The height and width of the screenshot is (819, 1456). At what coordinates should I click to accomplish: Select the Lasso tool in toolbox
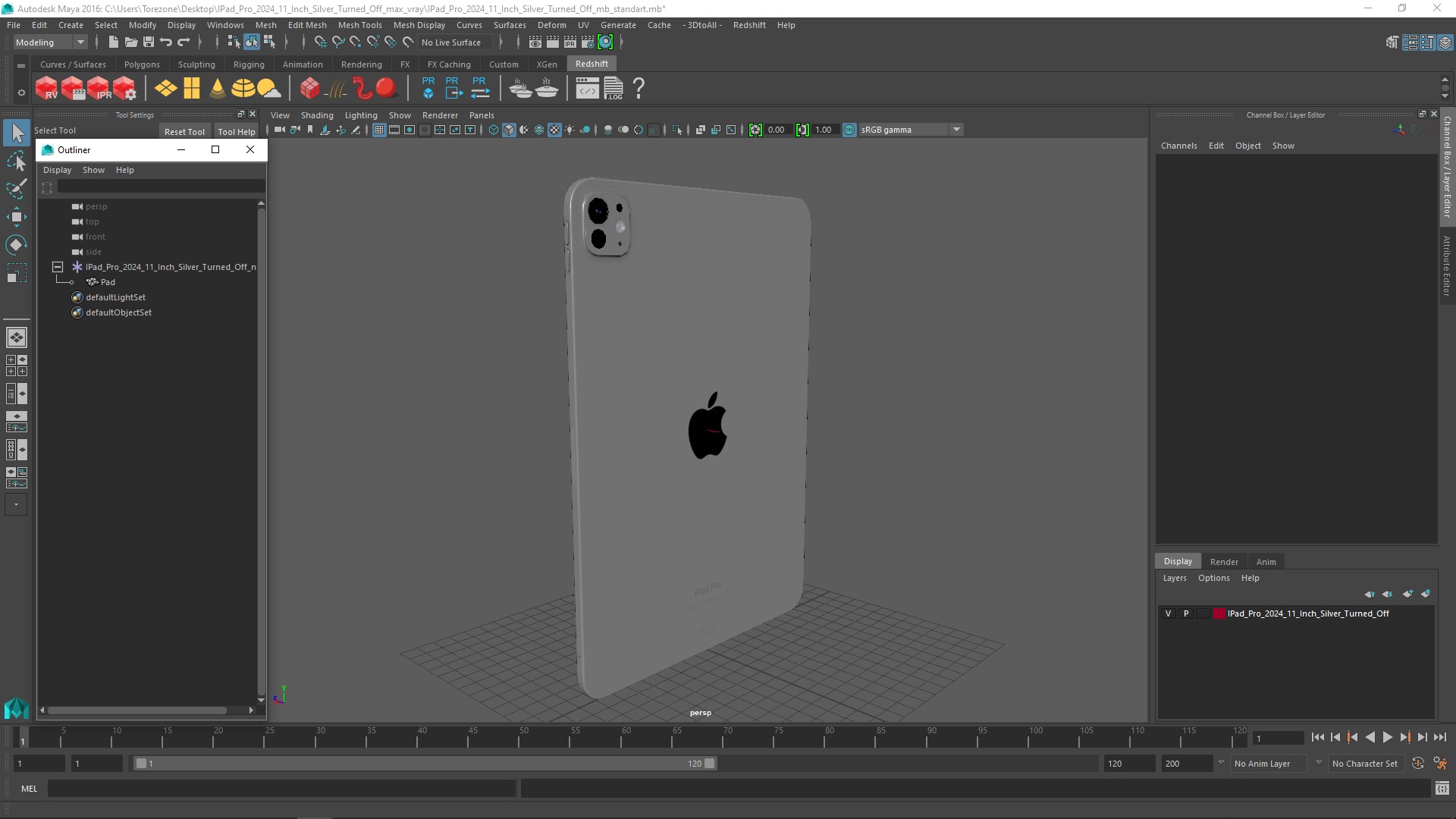coord(16,161)
